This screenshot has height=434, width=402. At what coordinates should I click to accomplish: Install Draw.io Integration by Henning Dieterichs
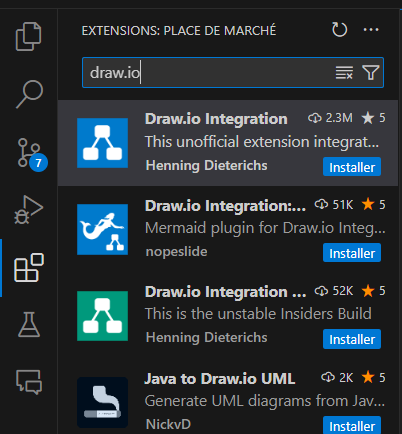point(352,167)
